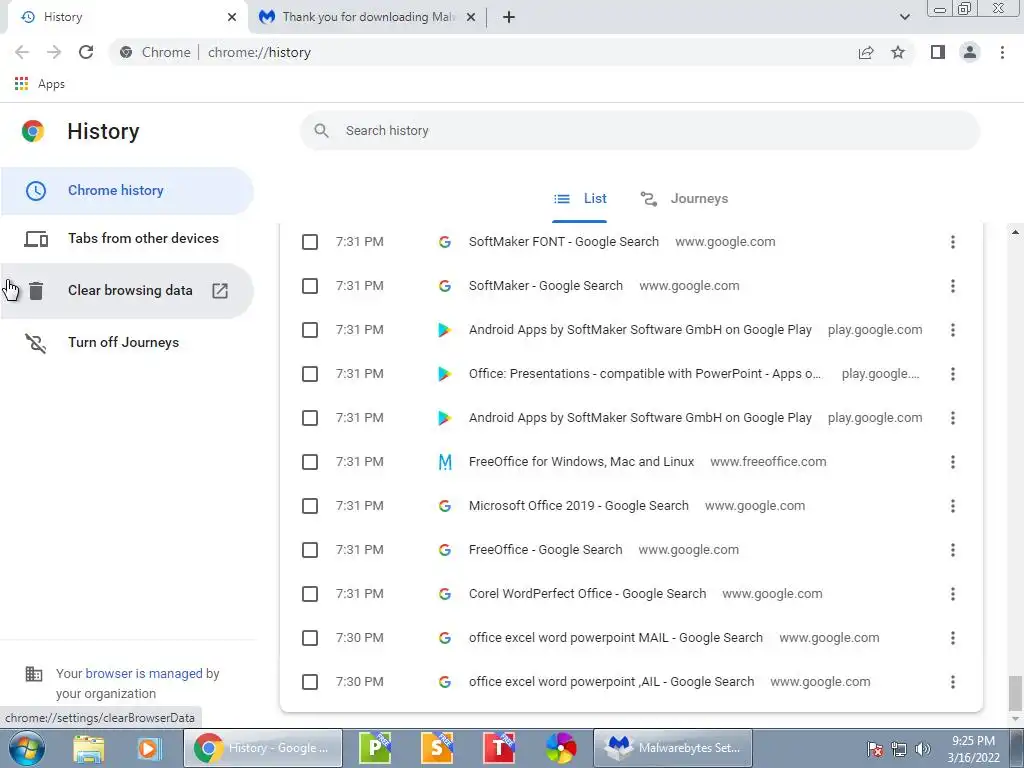
Task: Check the Microsoft Office 2019 search entry
Action: pos(310,506)
